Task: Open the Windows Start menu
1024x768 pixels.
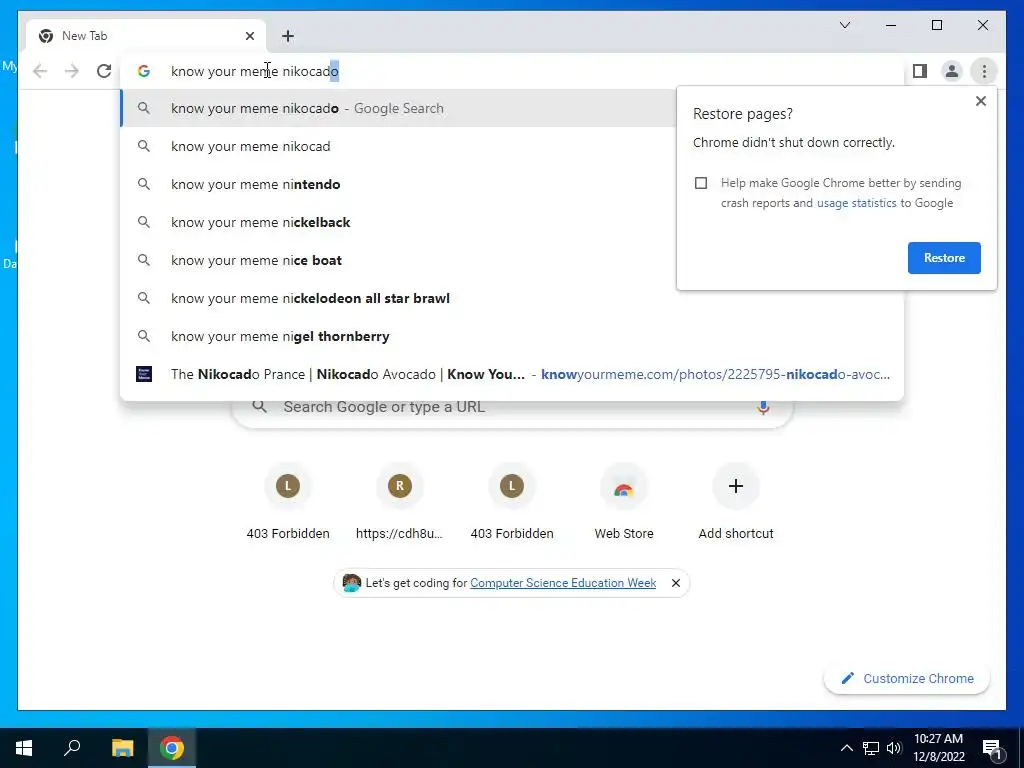Action: click(x=24, y=748)
